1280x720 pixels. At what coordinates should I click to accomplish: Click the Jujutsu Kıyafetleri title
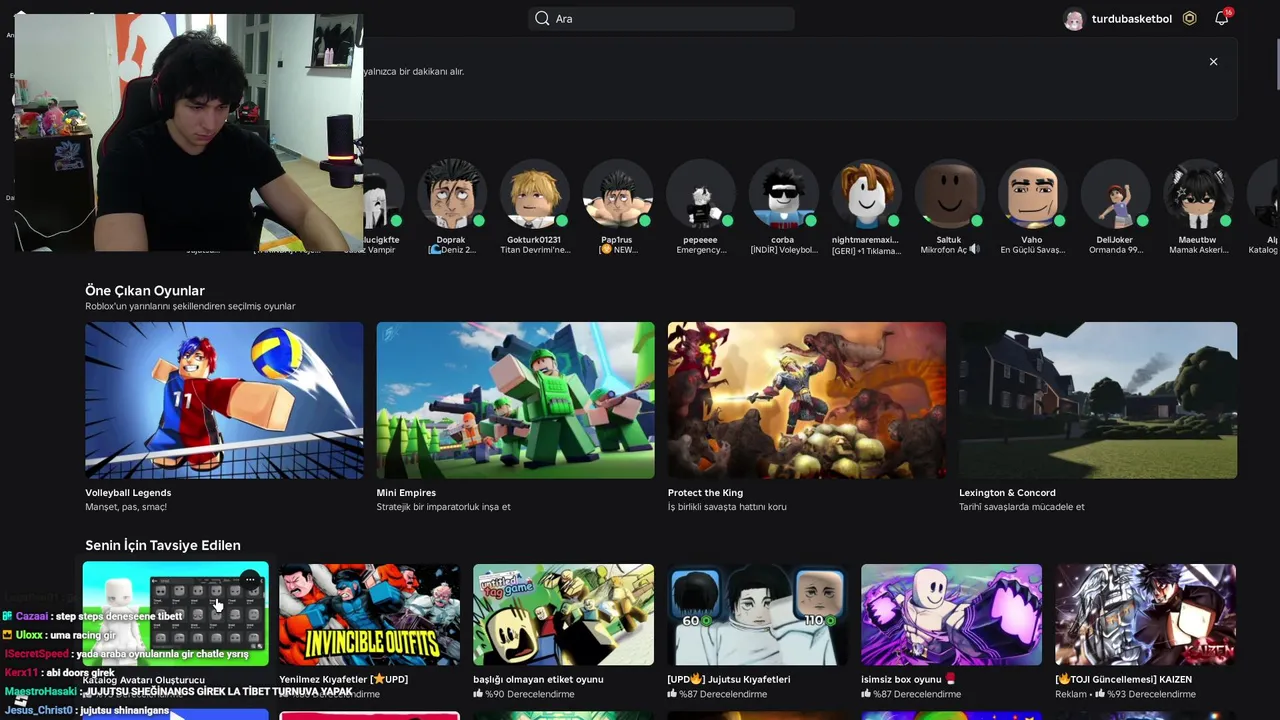[729, 680]
